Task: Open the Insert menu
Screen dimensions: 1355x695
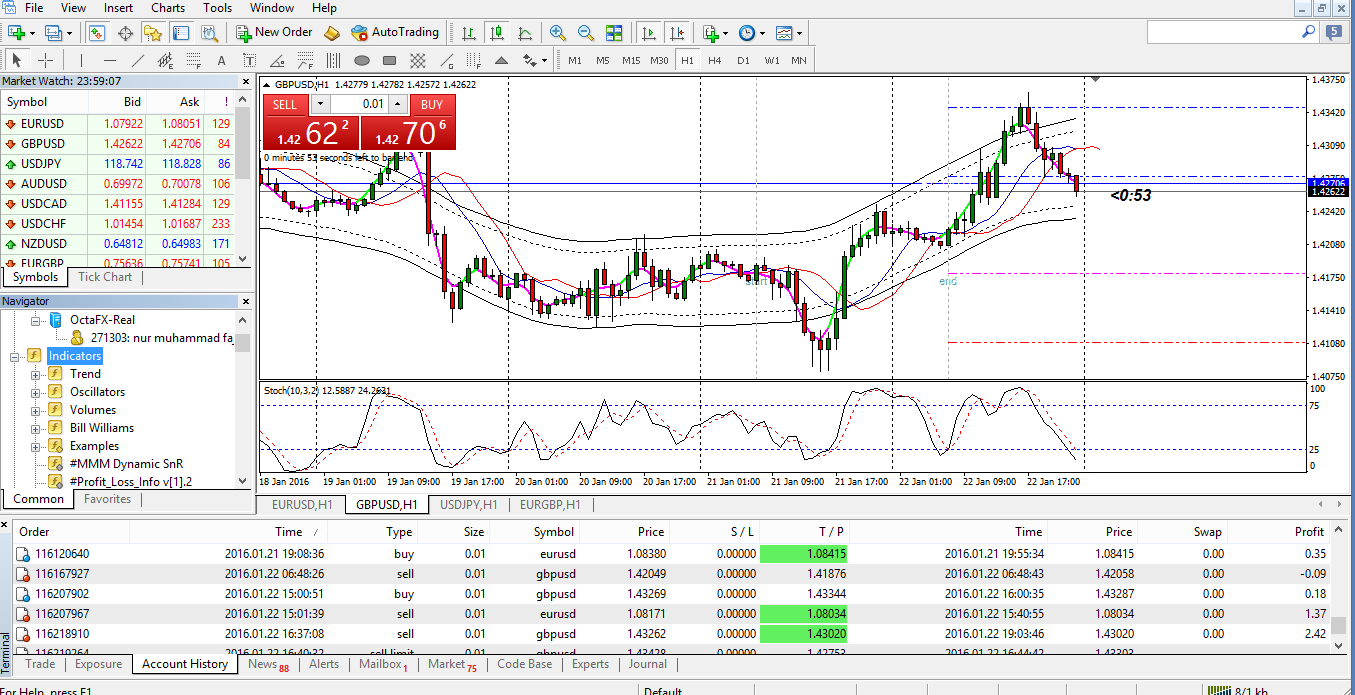Action: point(118,8)
